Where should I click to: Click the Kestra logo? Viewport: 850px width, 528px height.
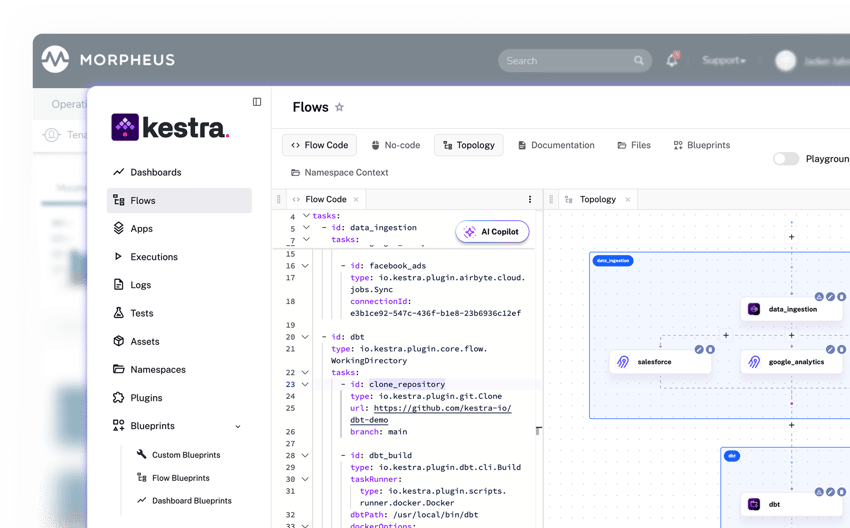coord(170,127)
